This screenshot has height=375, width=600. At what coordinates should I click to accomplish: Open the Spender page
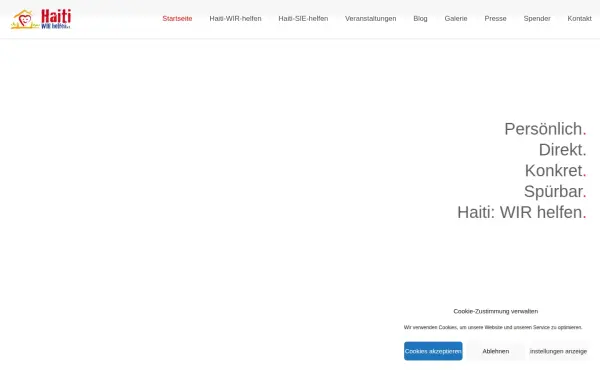(x=537, y=18)
